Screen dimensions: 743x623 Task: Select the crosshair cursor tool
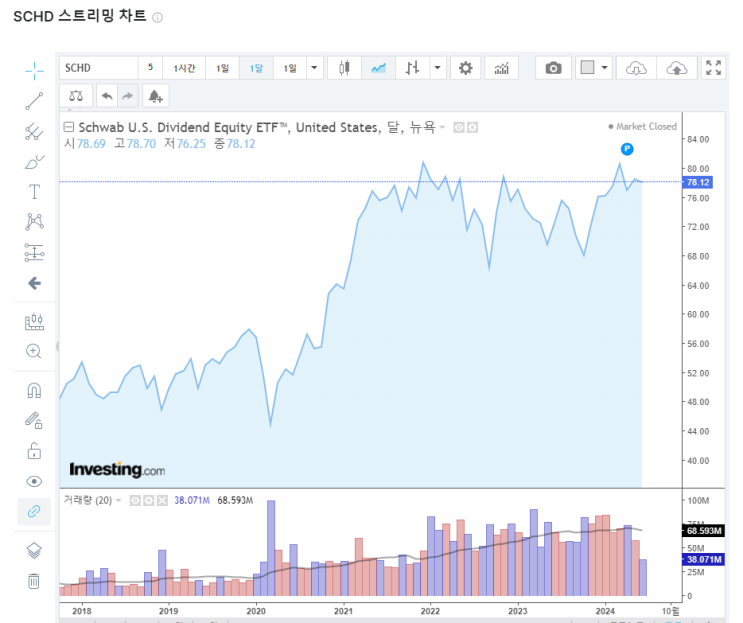pos(34,71)
